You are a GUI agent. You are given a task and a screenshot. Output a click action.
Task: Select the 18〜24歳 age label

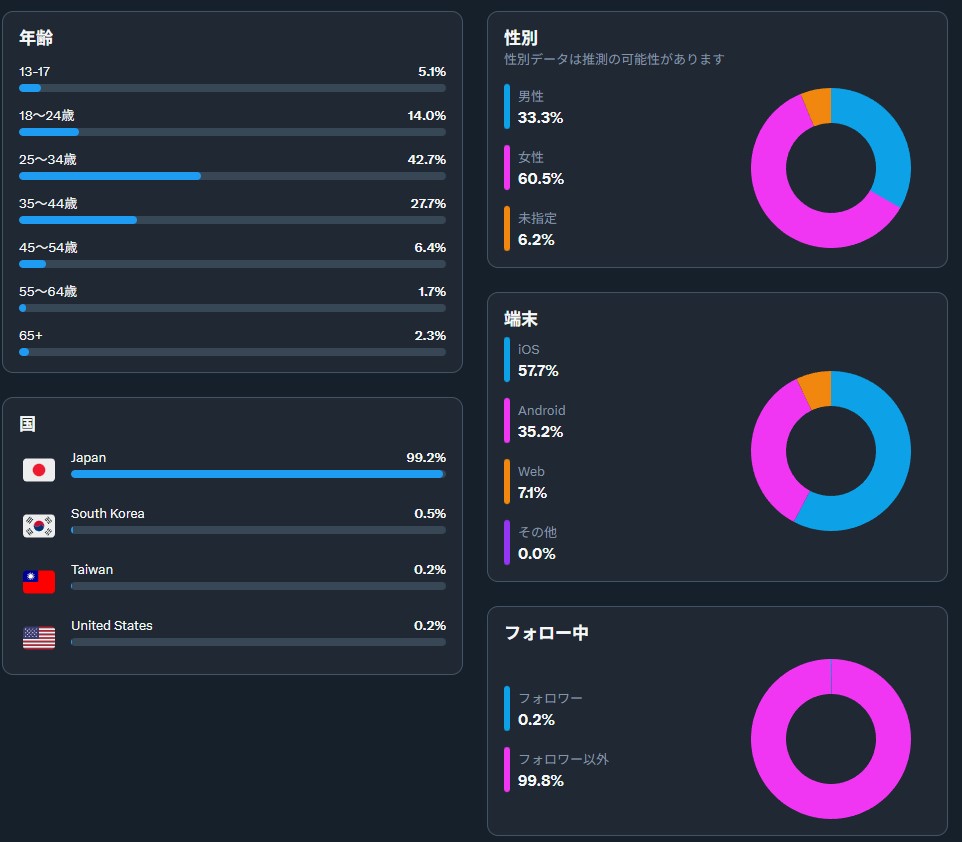[x=47, y=116]
